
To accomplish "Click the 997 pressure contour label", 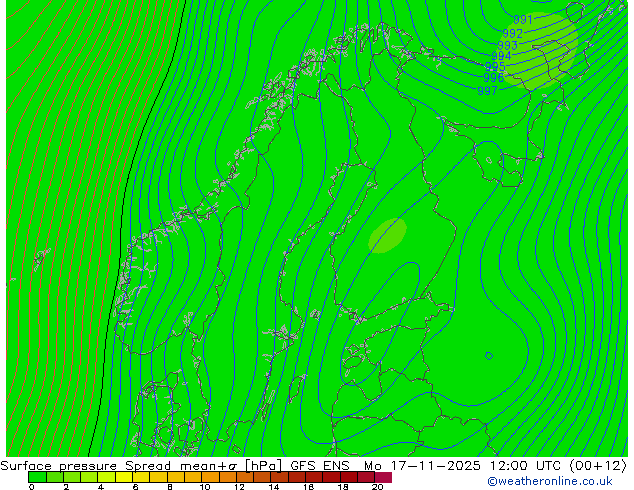I will [x=487, y=91].
